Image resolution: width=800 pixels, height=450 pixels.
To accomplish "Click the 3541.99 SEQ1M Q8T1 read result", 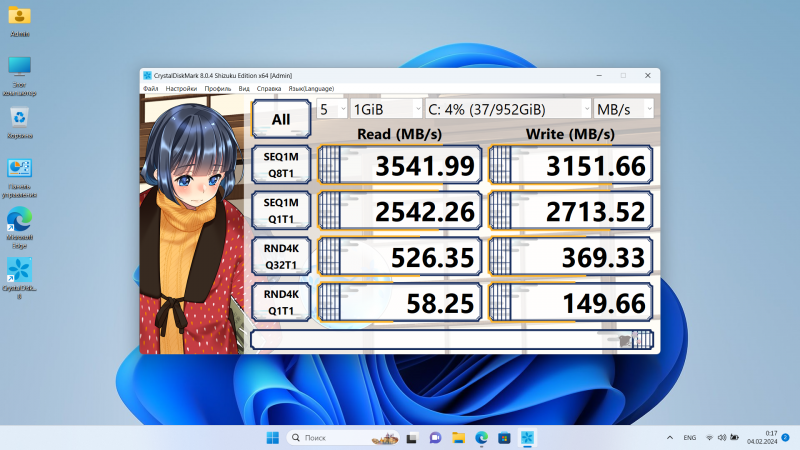I will pos(399,165).
